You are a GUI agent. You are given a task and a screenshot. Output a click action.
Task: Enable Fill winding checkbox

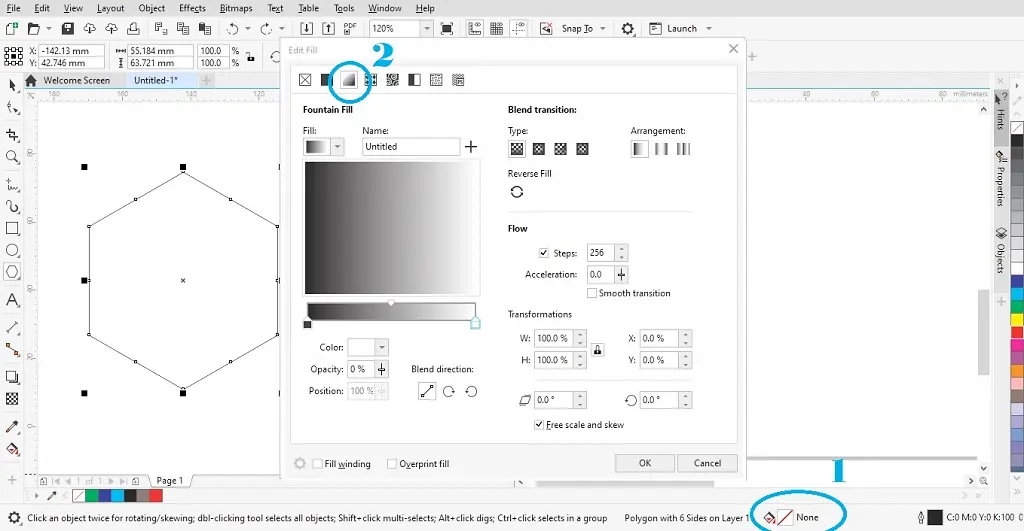click(318, 464)
